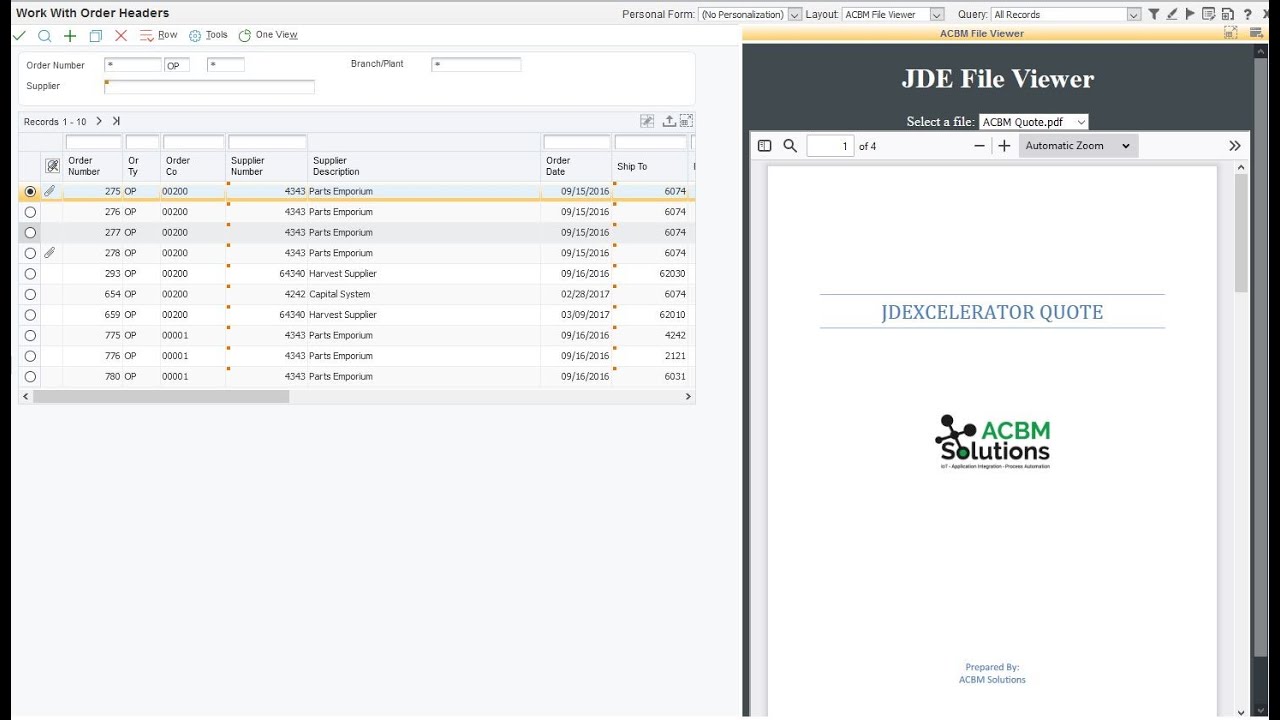Zoom out the PDF with minus button
The width and height of the screenshot is (1280, 720).
(979, 146)
